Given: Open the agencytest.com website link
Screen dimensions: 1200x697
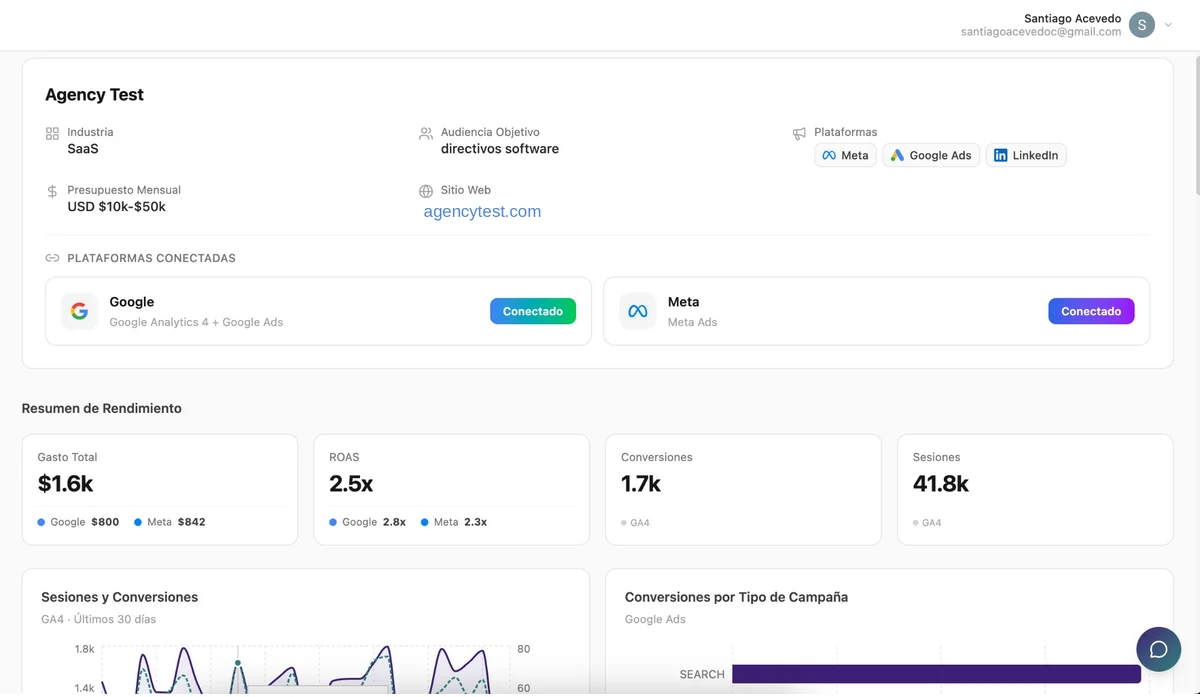Looking at the screenshot, I should (x=481, y=211).
